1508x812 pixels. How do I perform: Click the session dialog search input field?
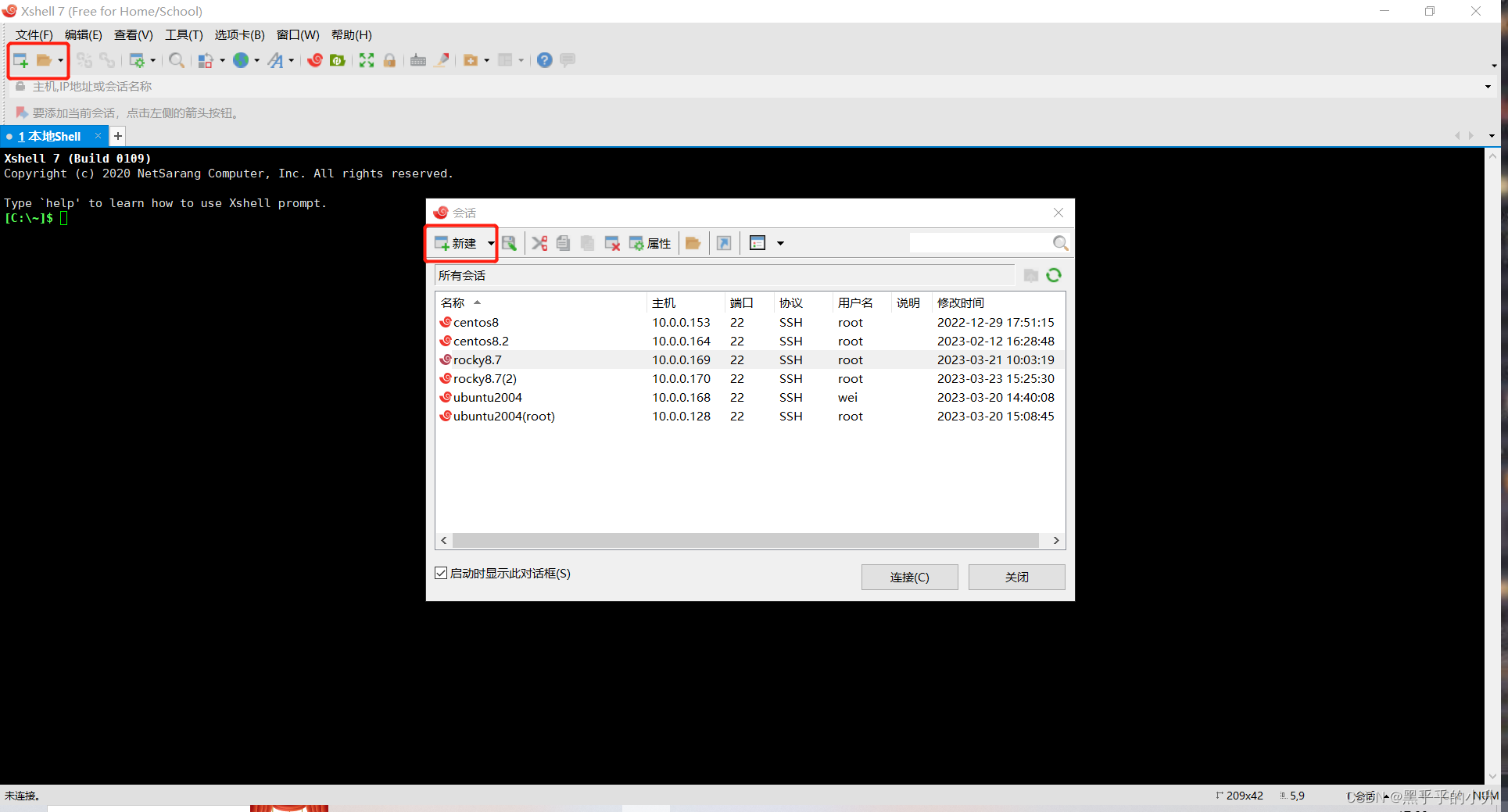tap(980, 243)
